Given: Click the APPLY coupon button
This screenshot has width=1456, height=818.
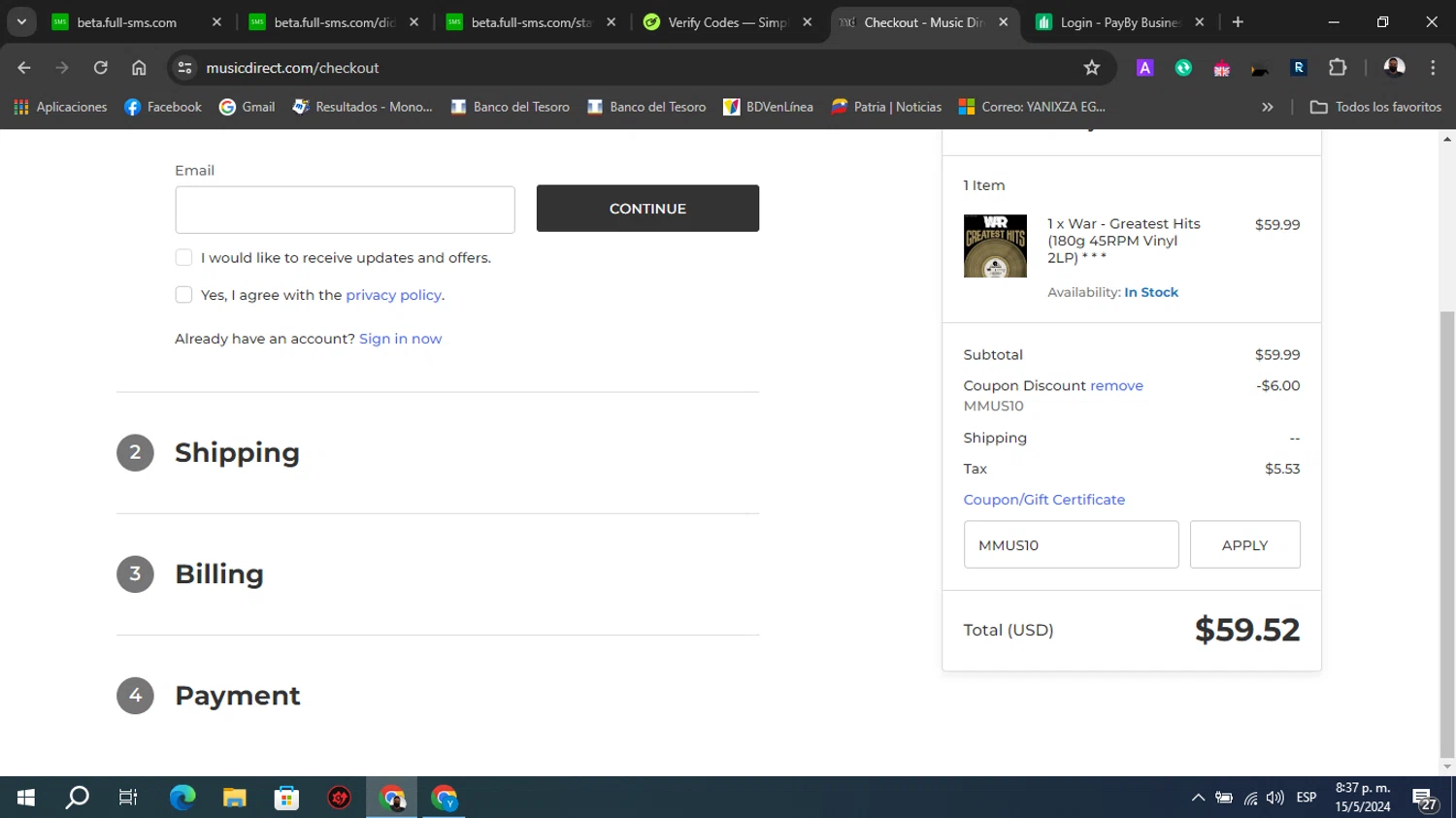Looking at the screenshot, I should [x=1245, y=544].
